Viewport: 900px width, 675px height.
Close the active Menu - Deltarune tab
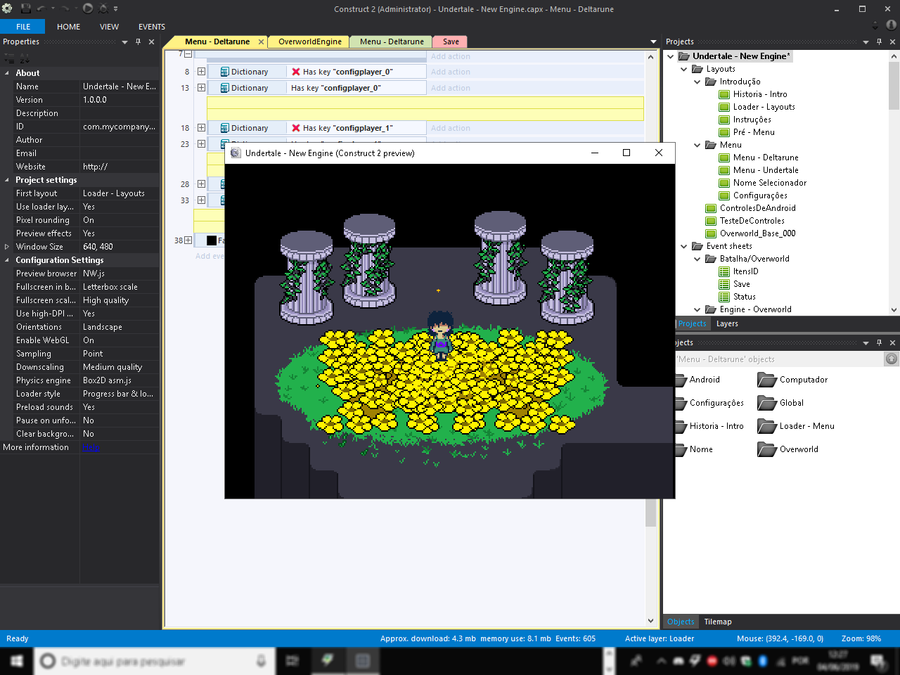[x=261, y=42]
